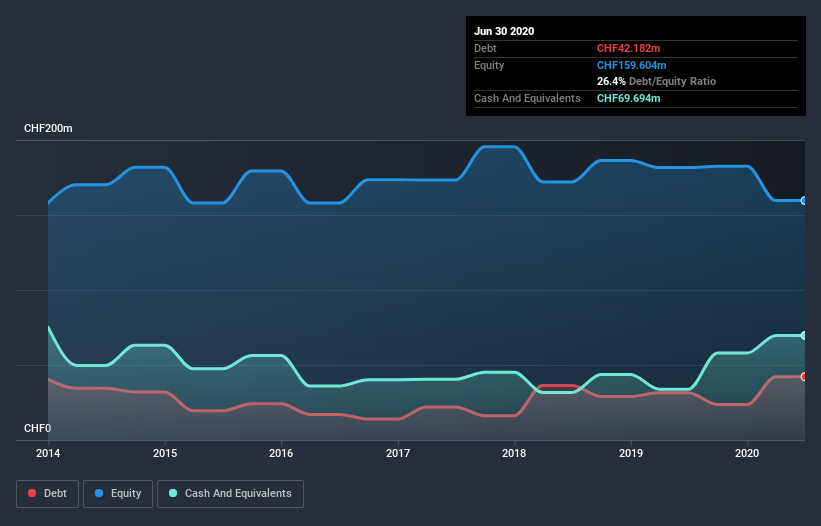
Task: Click the teal Cash legend dot
Action: coord(173,493)
